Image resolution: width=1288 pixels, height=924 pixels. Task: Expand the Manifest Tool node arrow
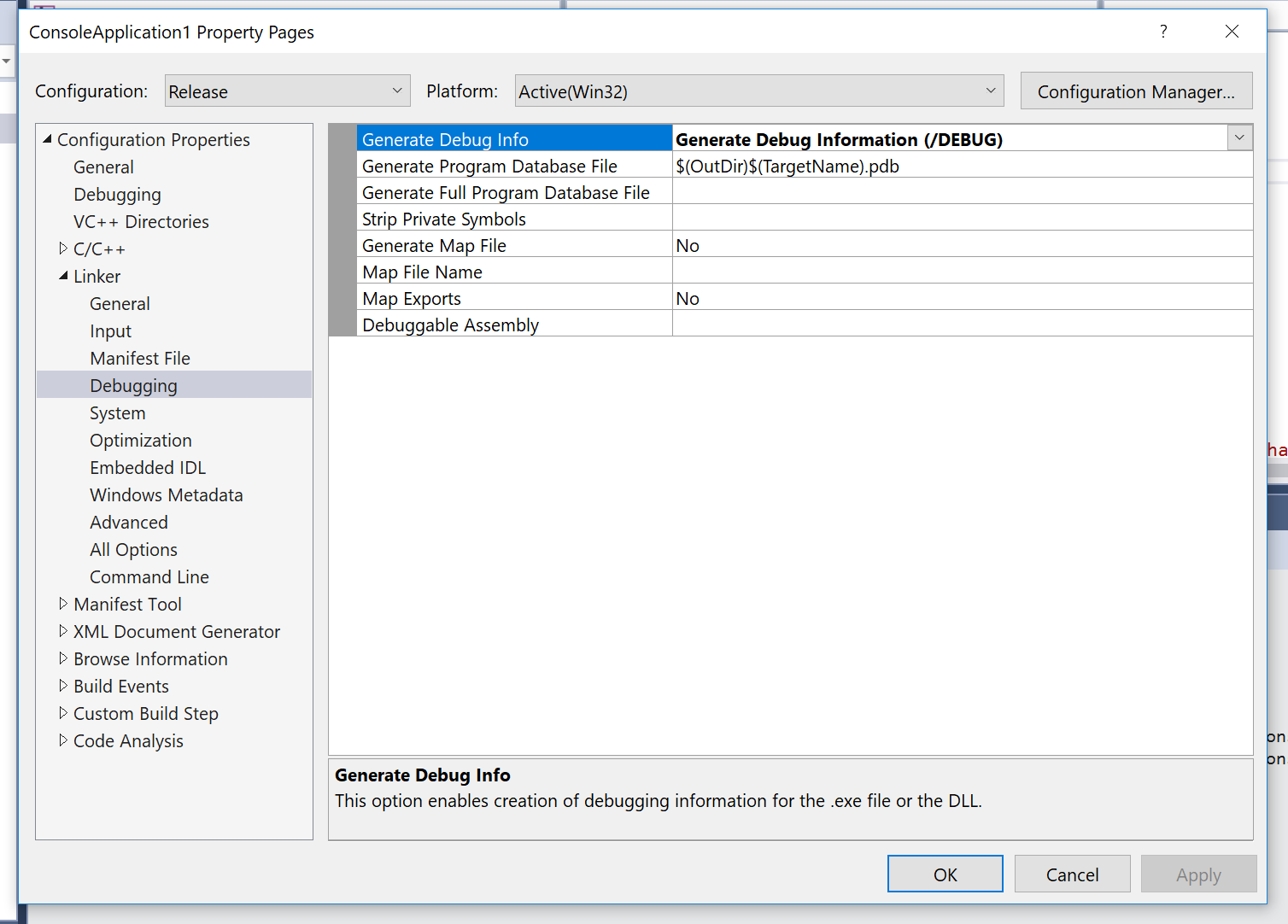pyautogui.click(x=63, y=604)
